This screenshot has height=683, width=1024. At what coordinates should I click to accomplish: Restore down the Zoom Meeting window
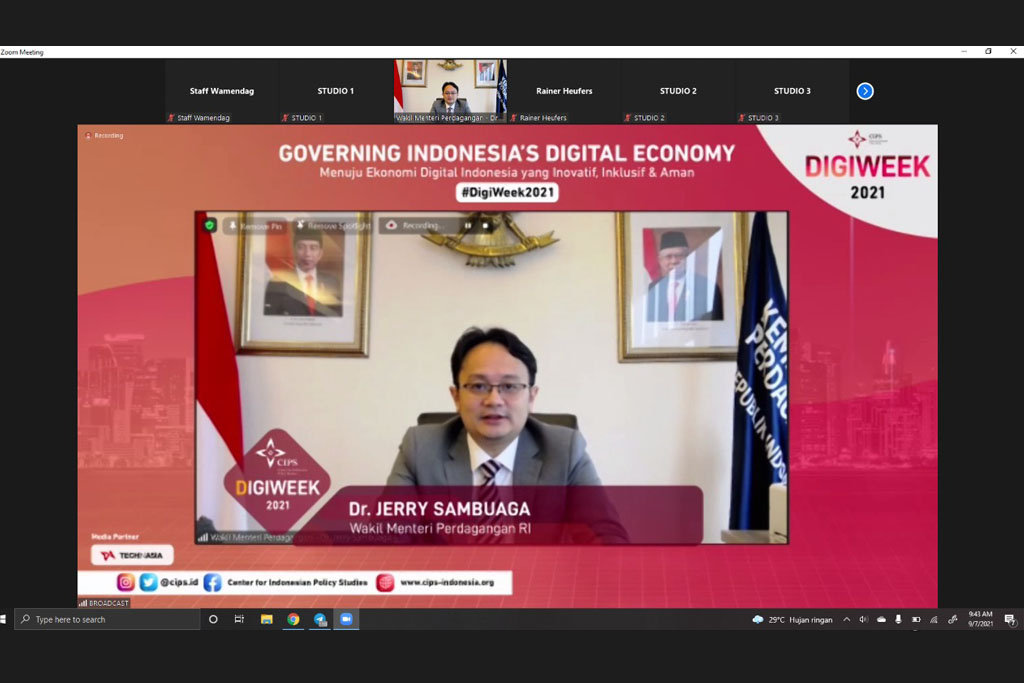(988, 52)
